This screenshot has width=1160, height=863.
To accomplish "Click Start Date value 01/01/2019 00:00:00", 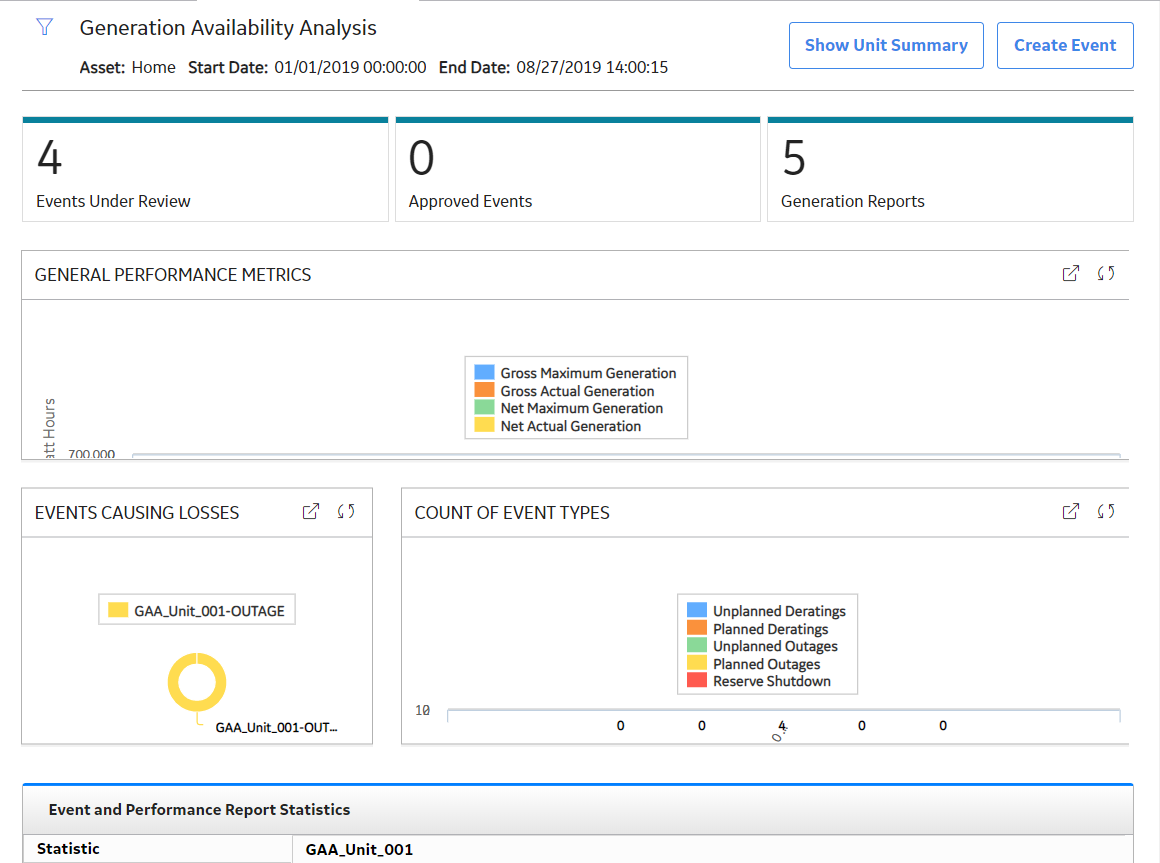I will pyautogui.click(x=350, y=67).
